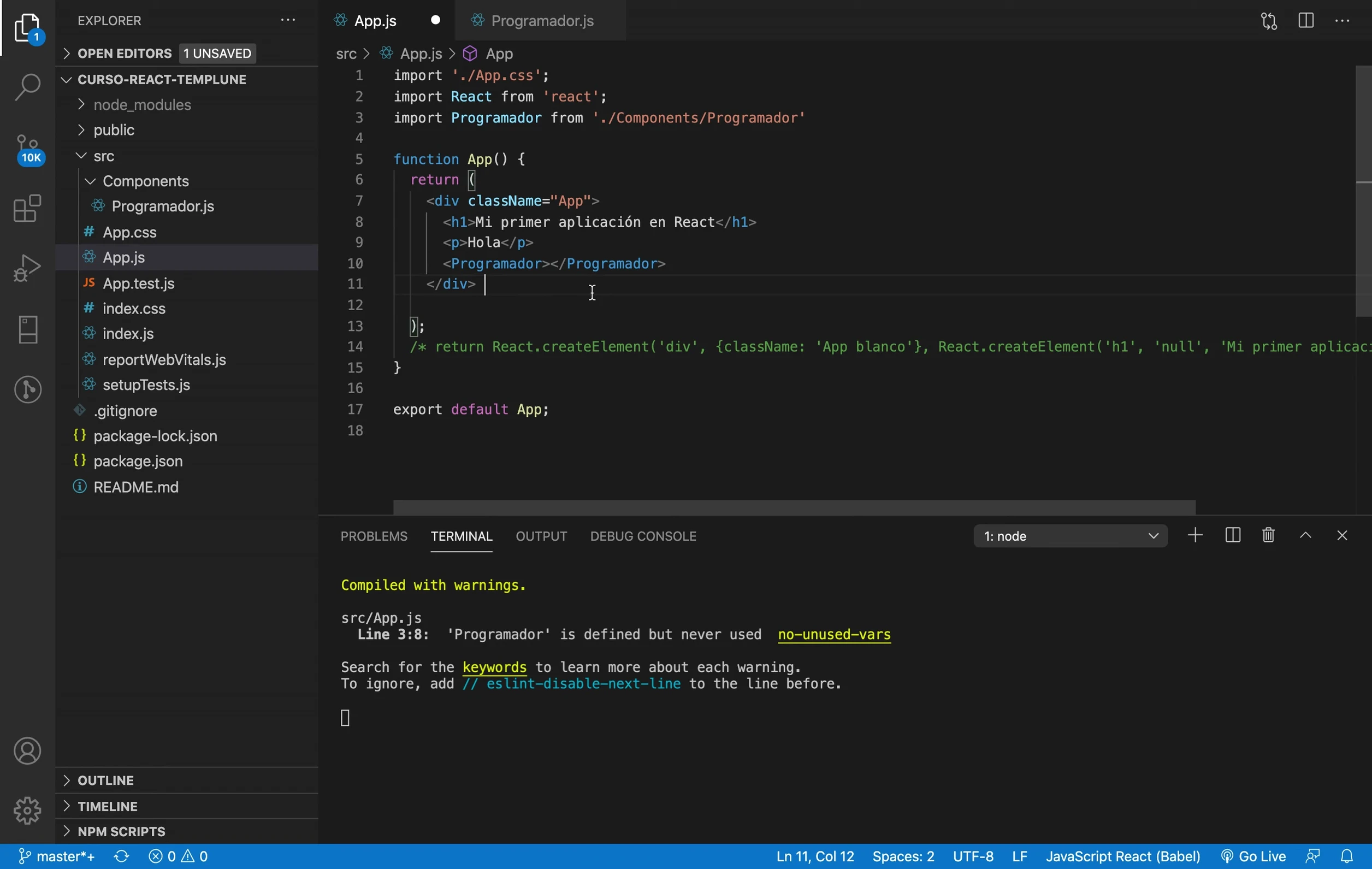
Task: Open the Explorer view in activity bar
Action: click(x=27, y=28)
